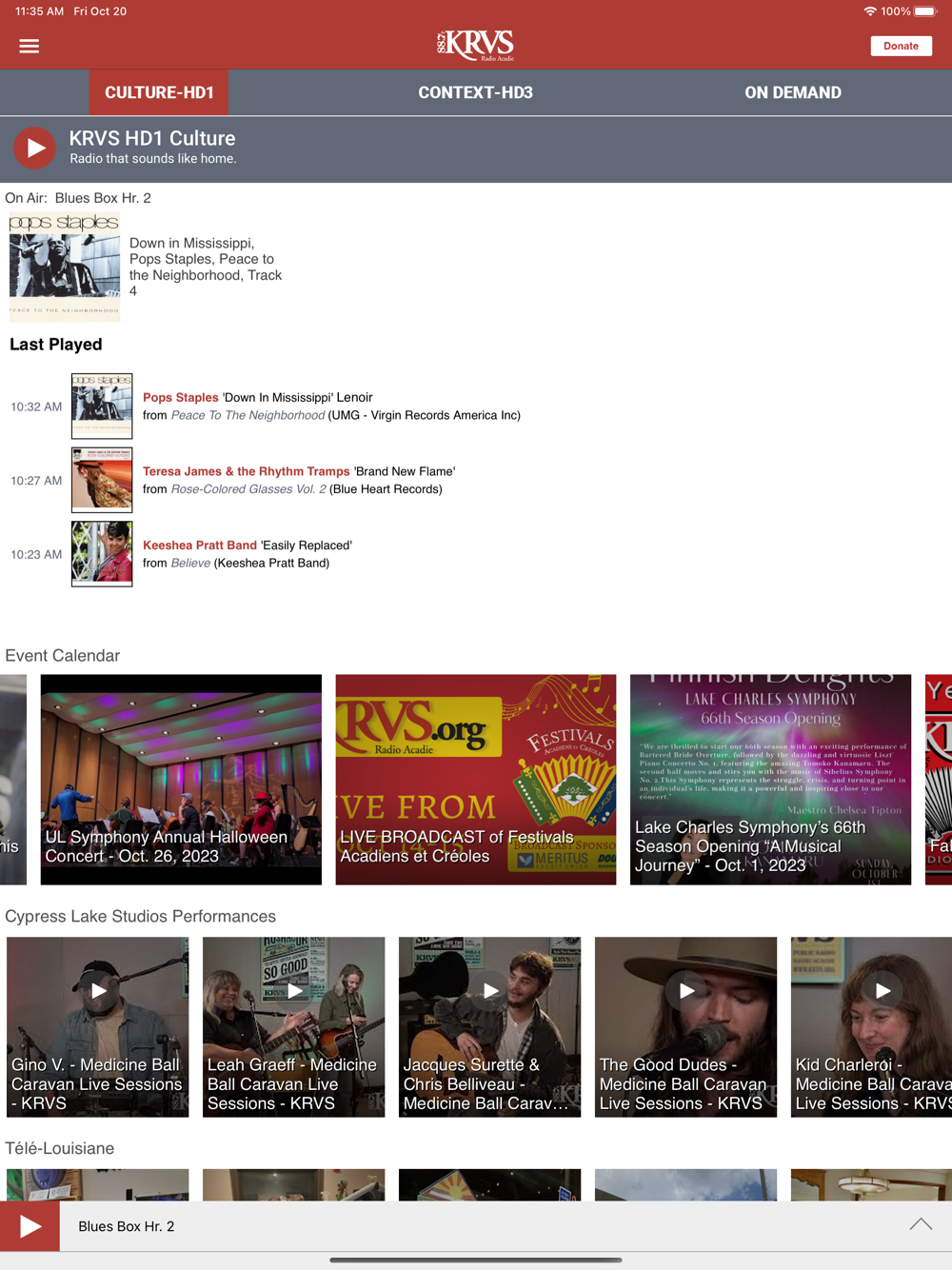Switch to the CONTEXT-HD3 tab

(475, 92)
